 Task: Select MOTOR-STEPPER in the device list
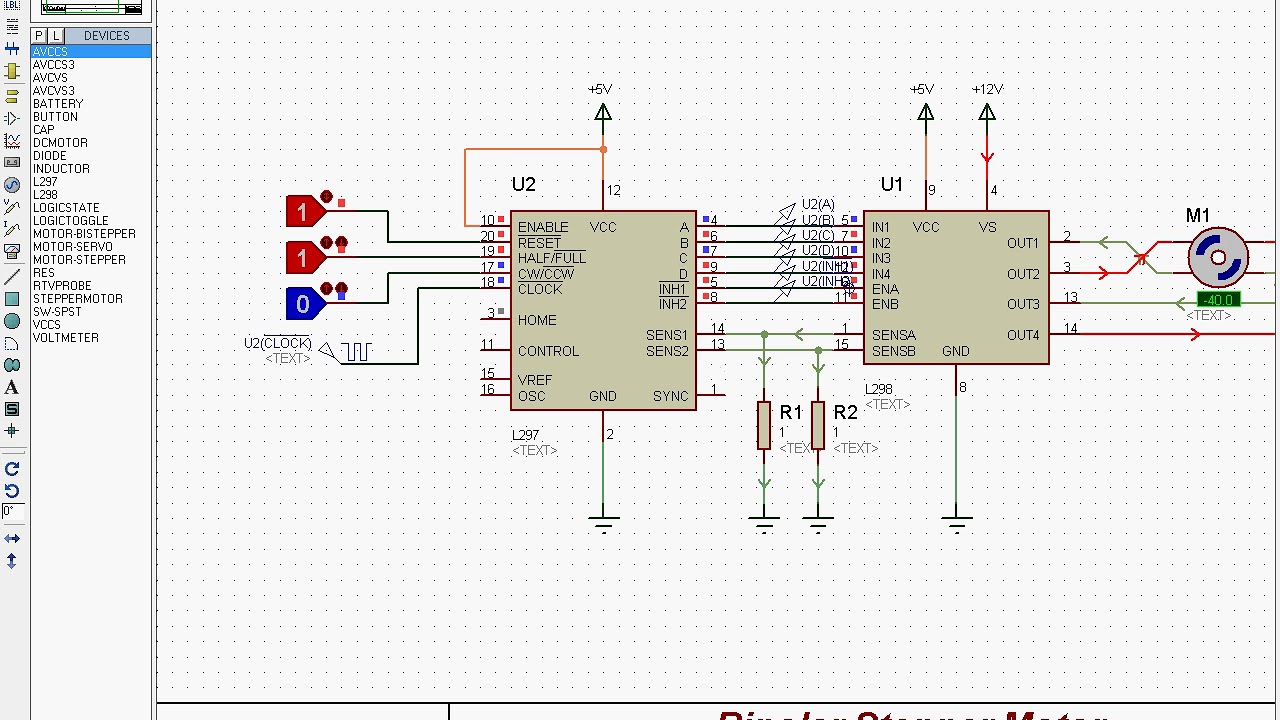click(x=91, y=260)
